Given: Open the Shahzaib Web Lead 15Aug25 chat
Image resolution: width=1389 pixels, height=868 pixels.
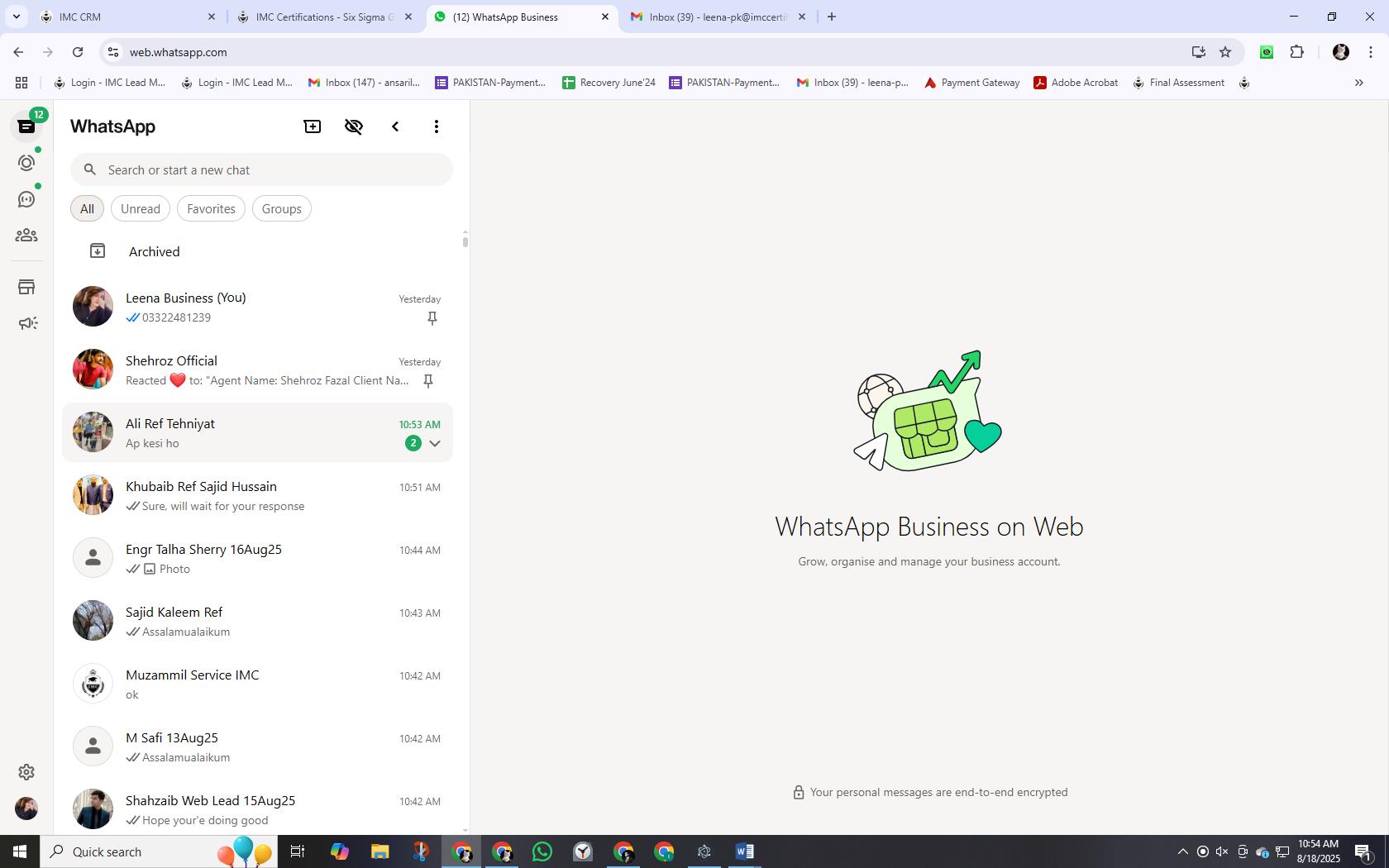Looking at the screenshot, I should [x=257, y=809].
